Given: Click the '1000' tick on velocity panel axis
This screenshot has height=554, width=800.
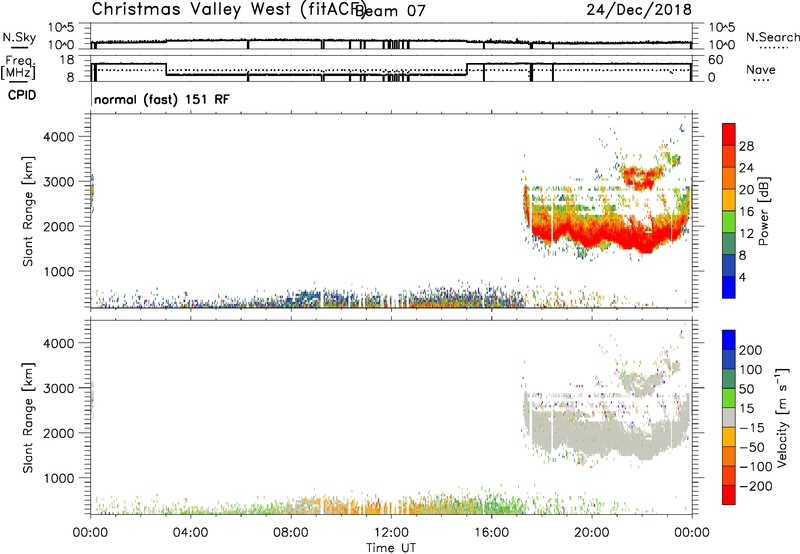Looking at the screenshot, I should point(58,478).
